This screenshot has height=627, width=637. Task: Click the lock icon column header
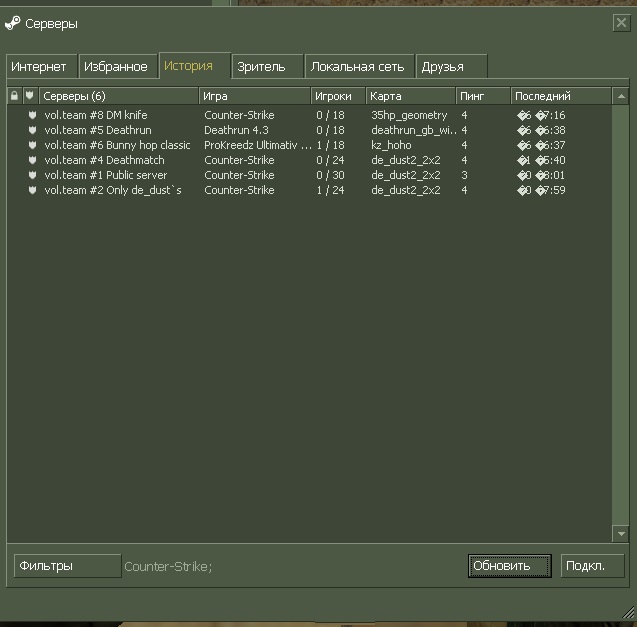(x=14, y=96)
